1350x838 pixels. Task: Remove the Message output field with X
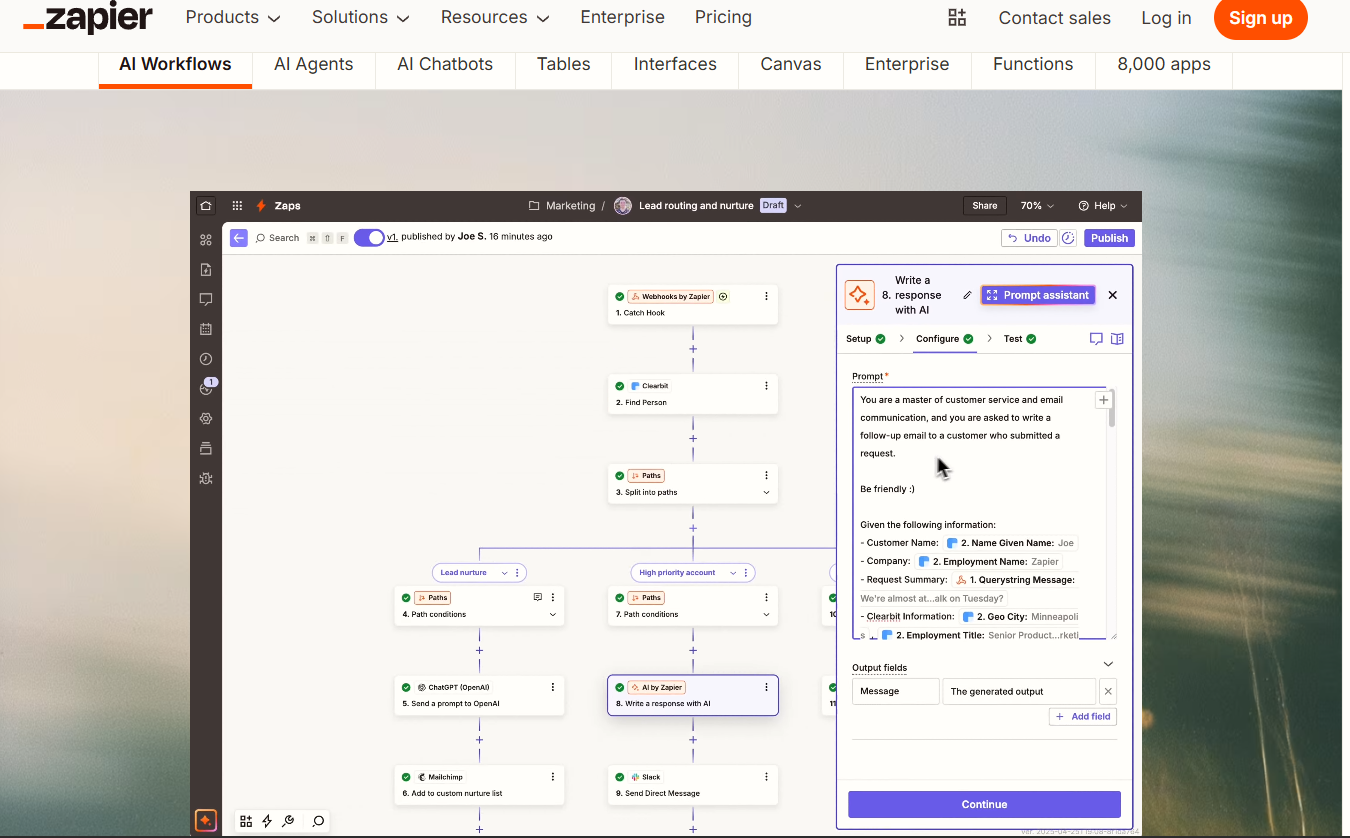[x=1108, y=691]
